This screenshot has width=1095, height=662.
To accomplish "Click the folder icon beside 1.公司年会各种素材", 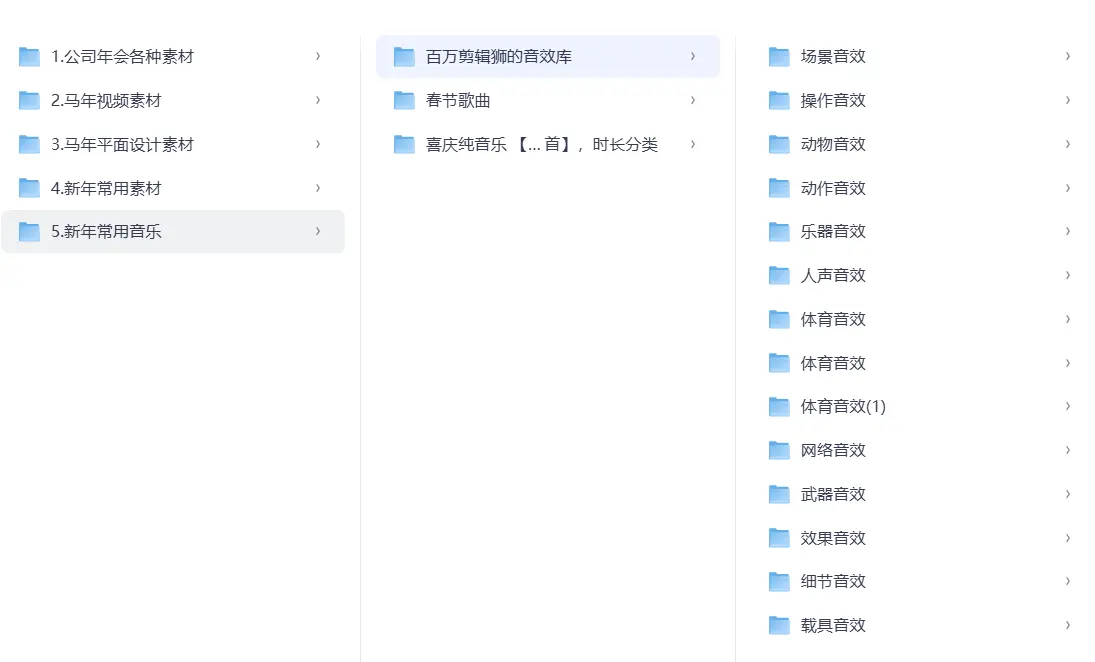I will 29,57.
